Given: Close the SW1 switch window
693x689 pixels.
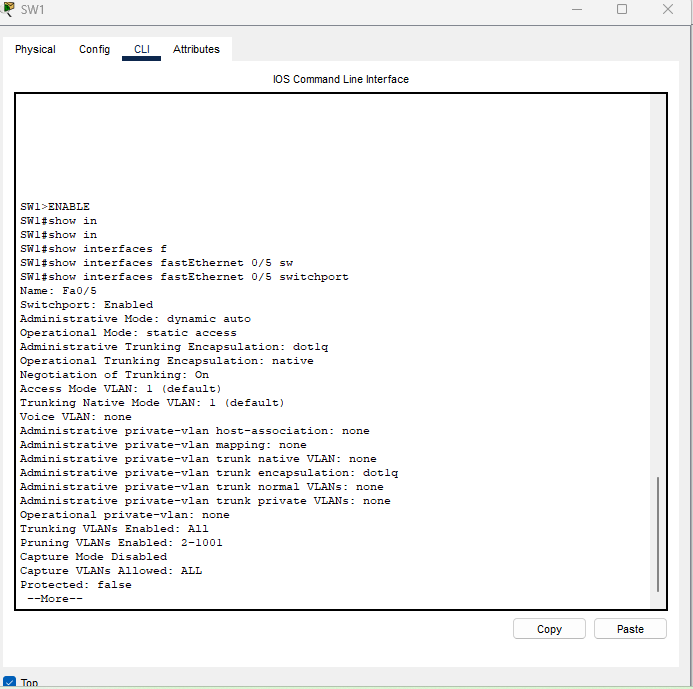Looking at the screenshot, I should pos(668,9).
